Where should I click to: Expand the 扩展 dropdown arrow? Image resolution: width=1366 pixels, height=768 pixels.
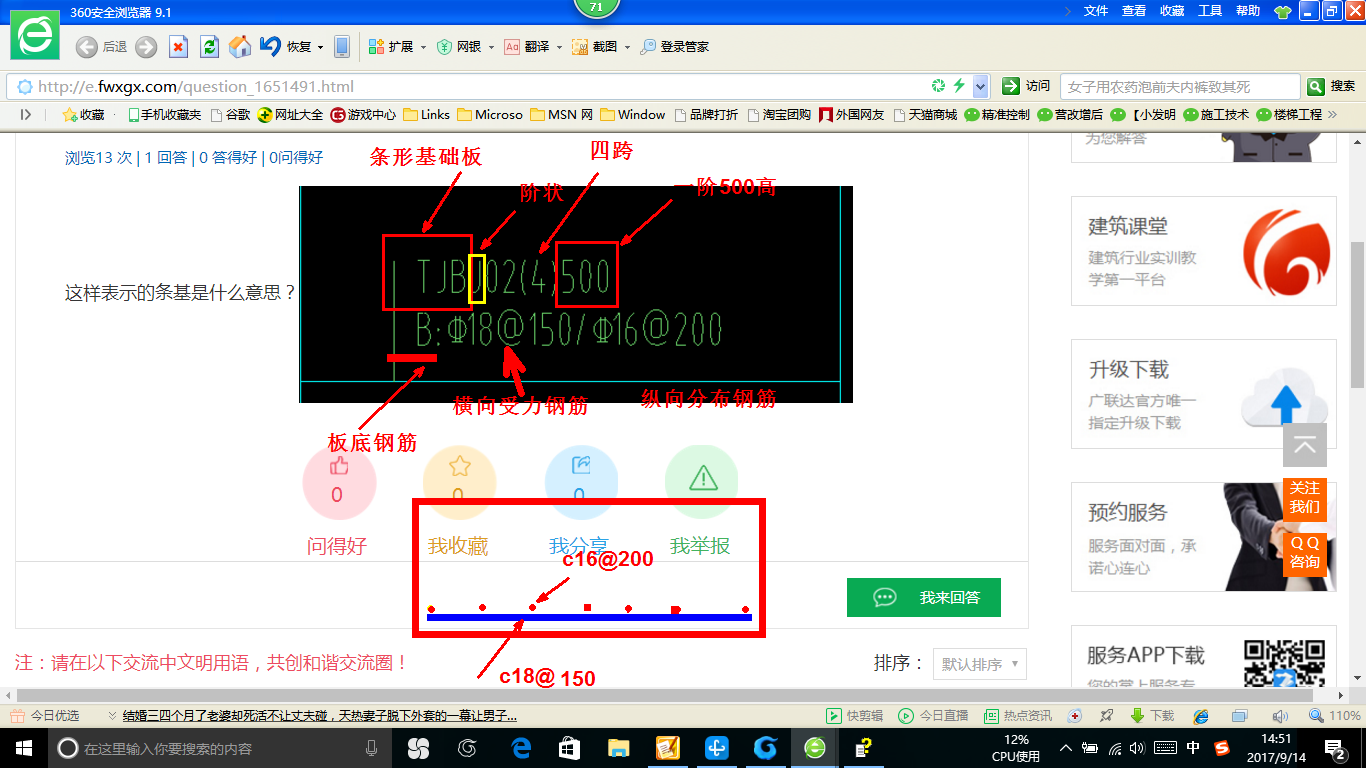pyautogui.click(x=423, y=47)
